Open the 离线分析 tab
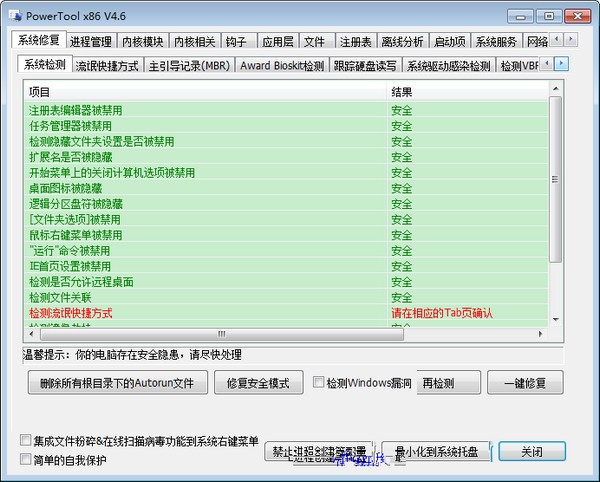600x482 pixels. point(403,41)
